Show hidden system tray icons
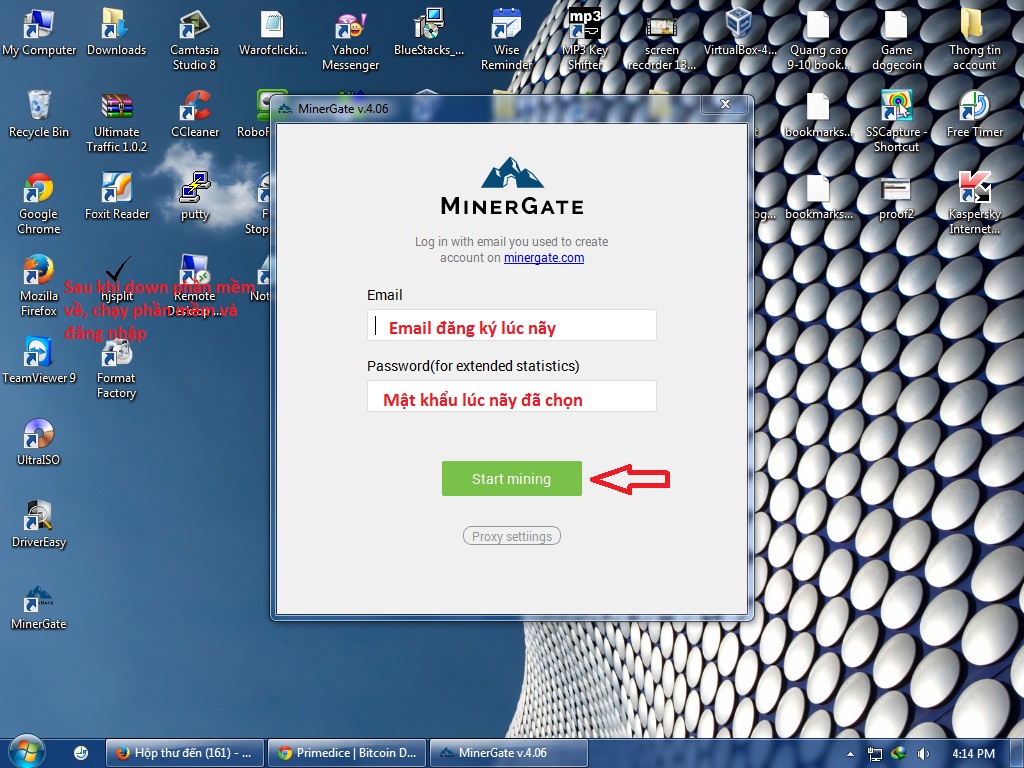Viewport: 1024px width, 768px height. click(x=850, y=754)
